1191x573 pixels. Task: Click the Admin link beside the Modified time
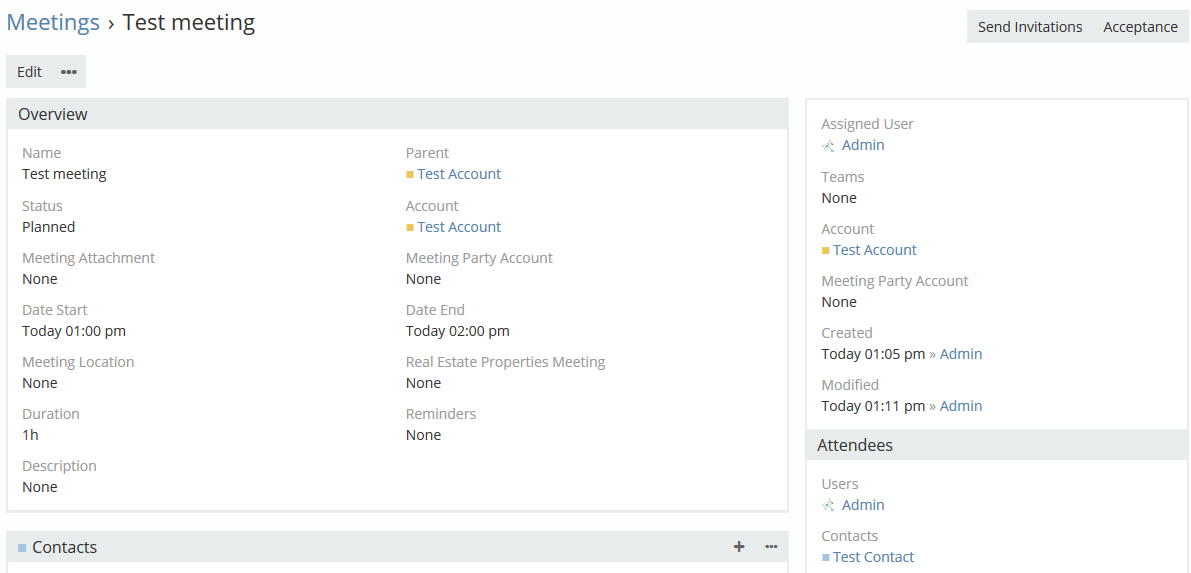(961, 406)
